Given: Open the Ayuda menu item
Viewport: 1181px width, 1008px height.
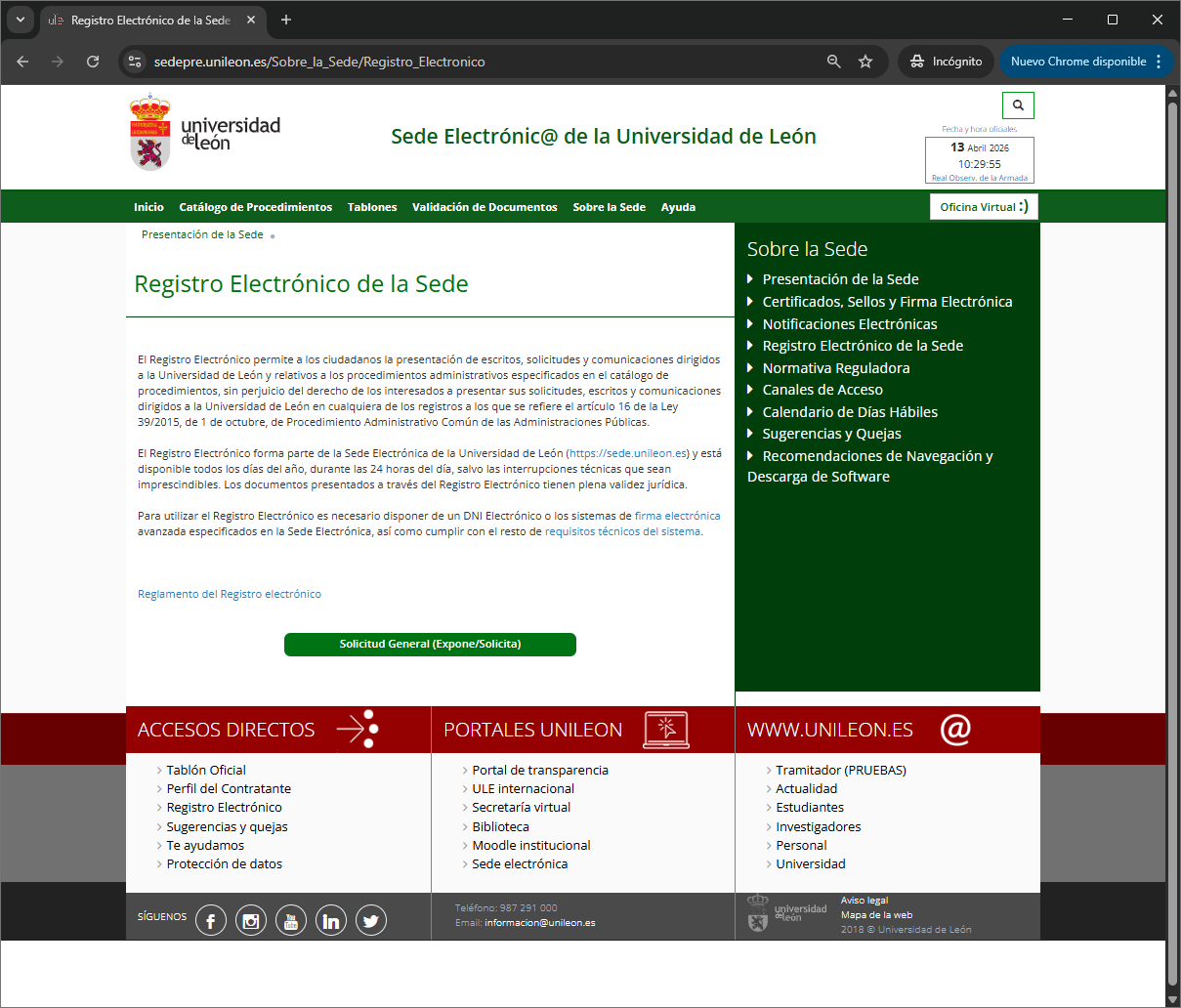Looking at the screenshot, I should (678, 207).
